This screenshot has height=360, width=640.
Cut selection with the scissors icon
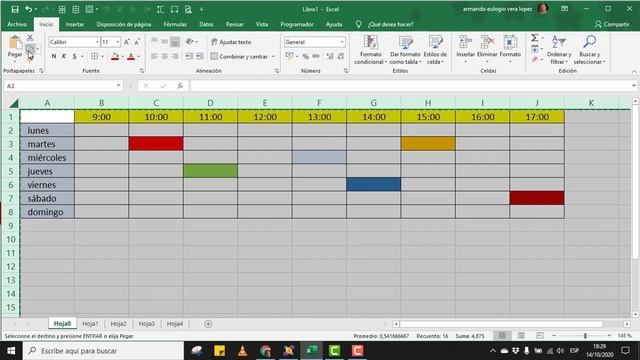pyautogui.click(x=30, y=38)
